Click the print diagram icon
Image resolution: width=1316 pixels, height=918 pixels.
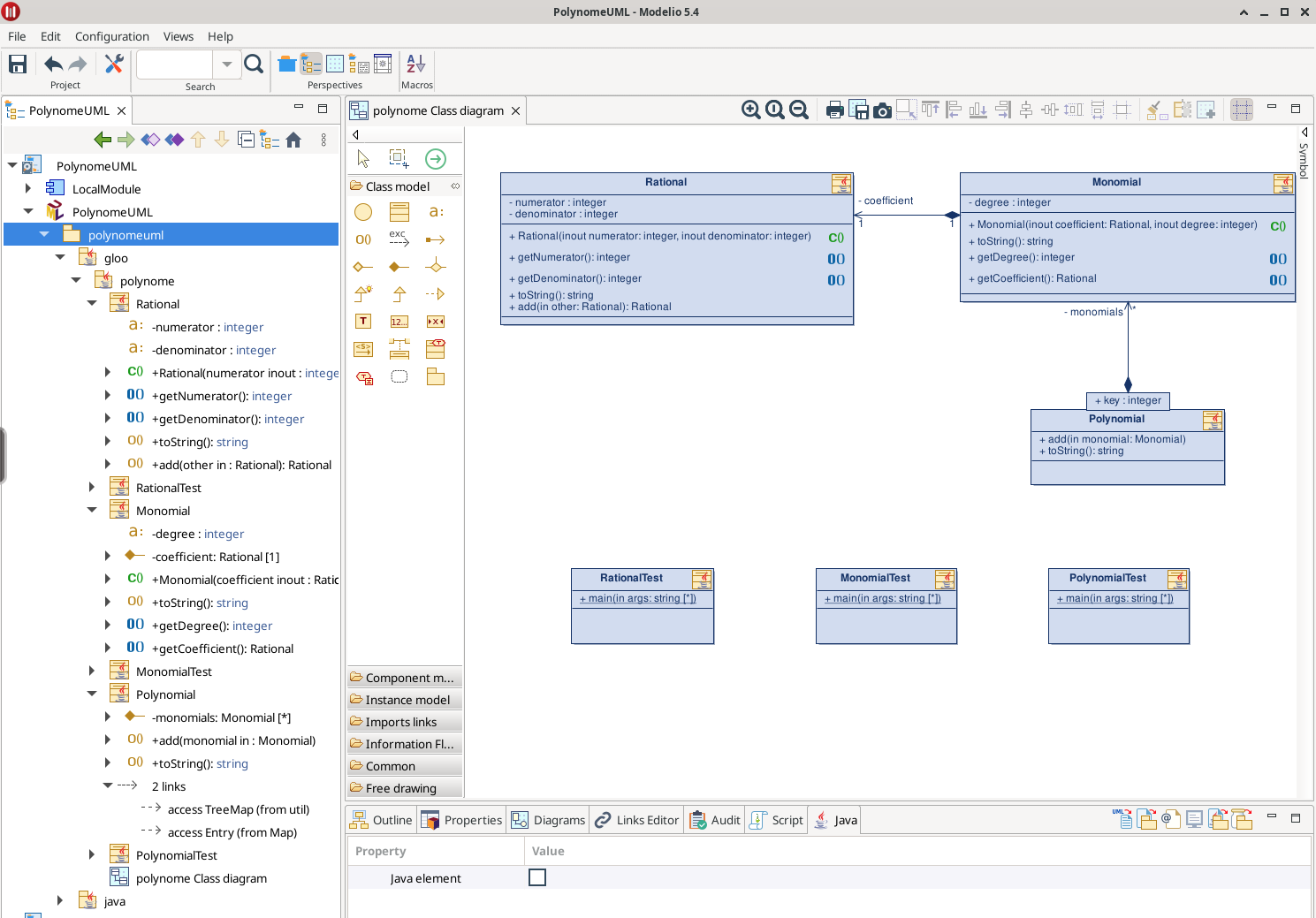(x=834, y=110)
